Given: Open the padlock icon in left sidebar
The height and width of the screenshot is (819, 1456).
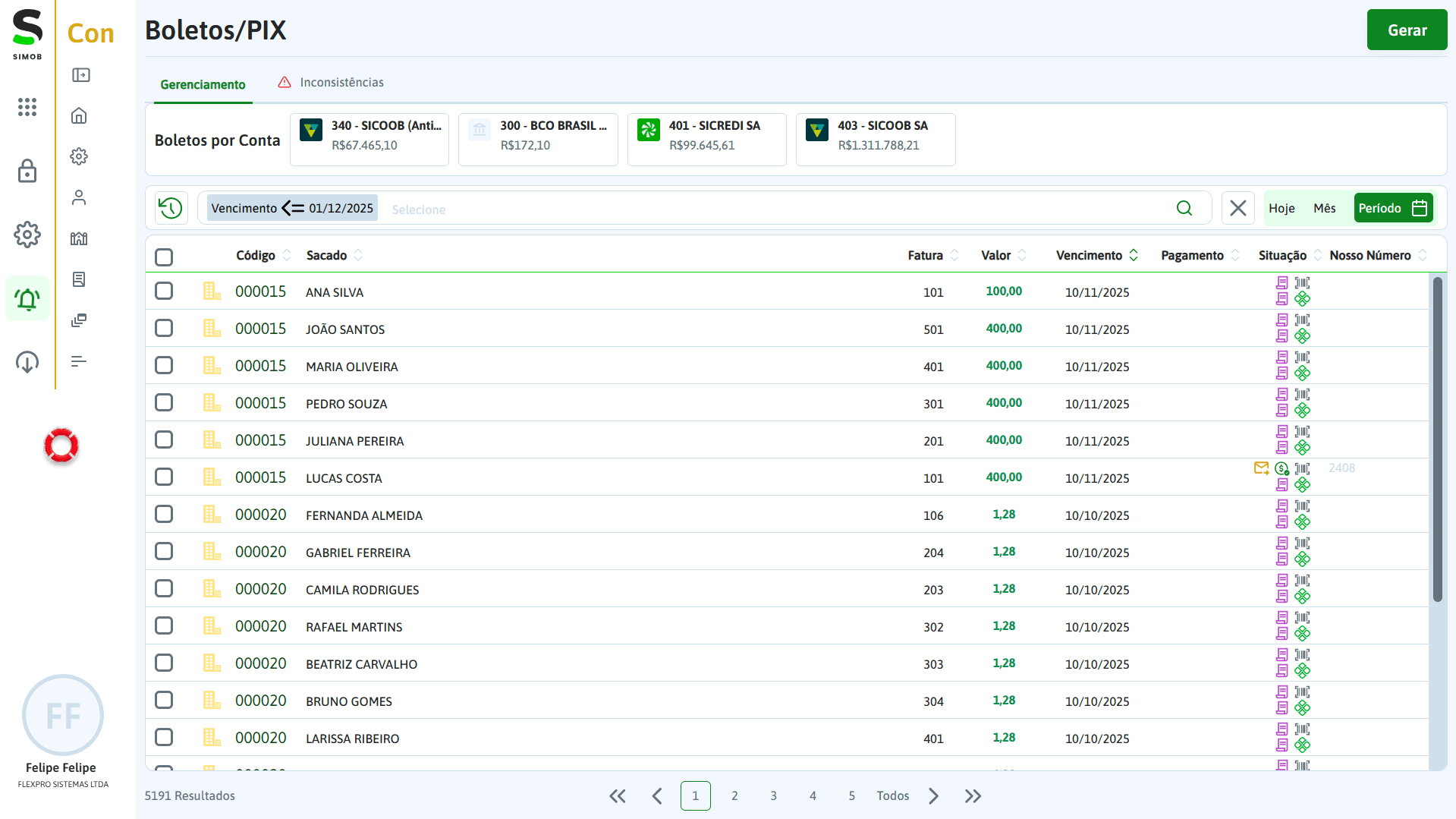Looking at the screenshot, I should point(27,172).
